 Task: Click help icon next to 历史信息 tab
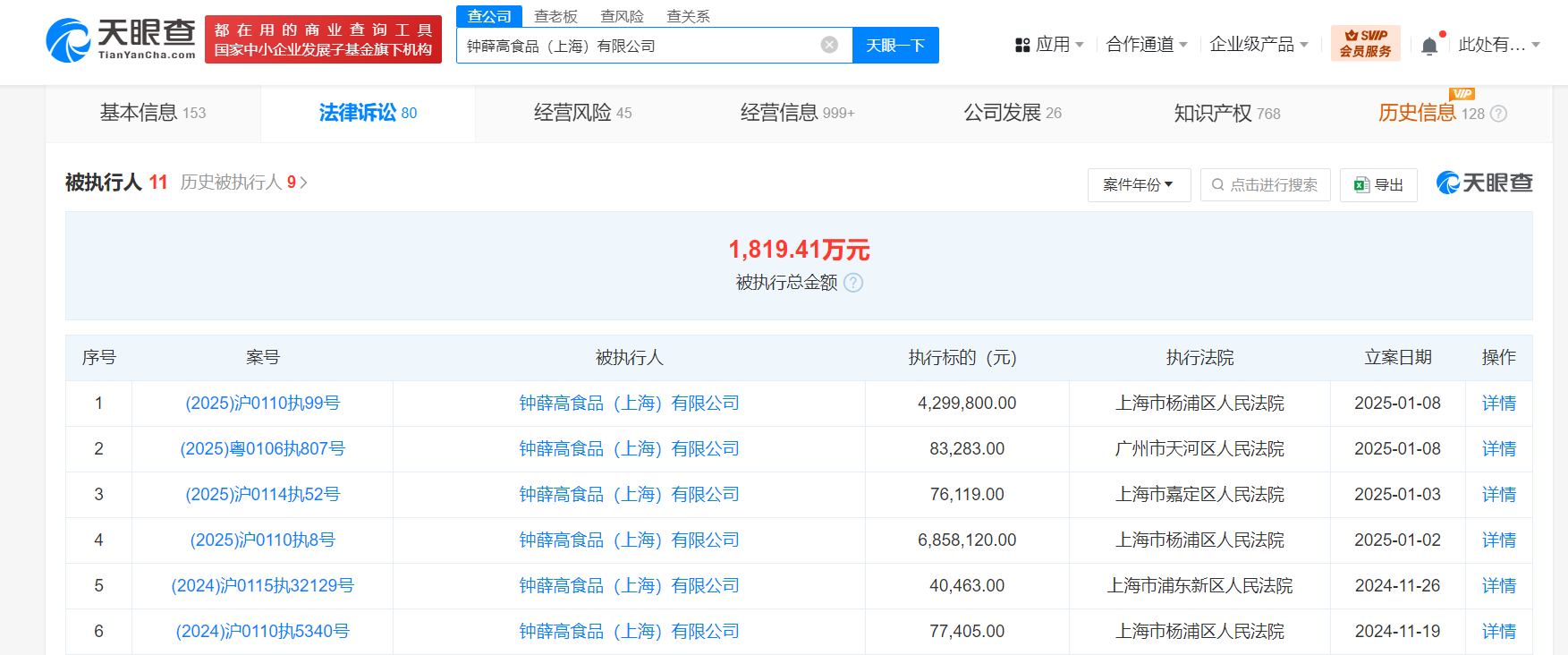pyautogui.click(x=1499, y=114)
